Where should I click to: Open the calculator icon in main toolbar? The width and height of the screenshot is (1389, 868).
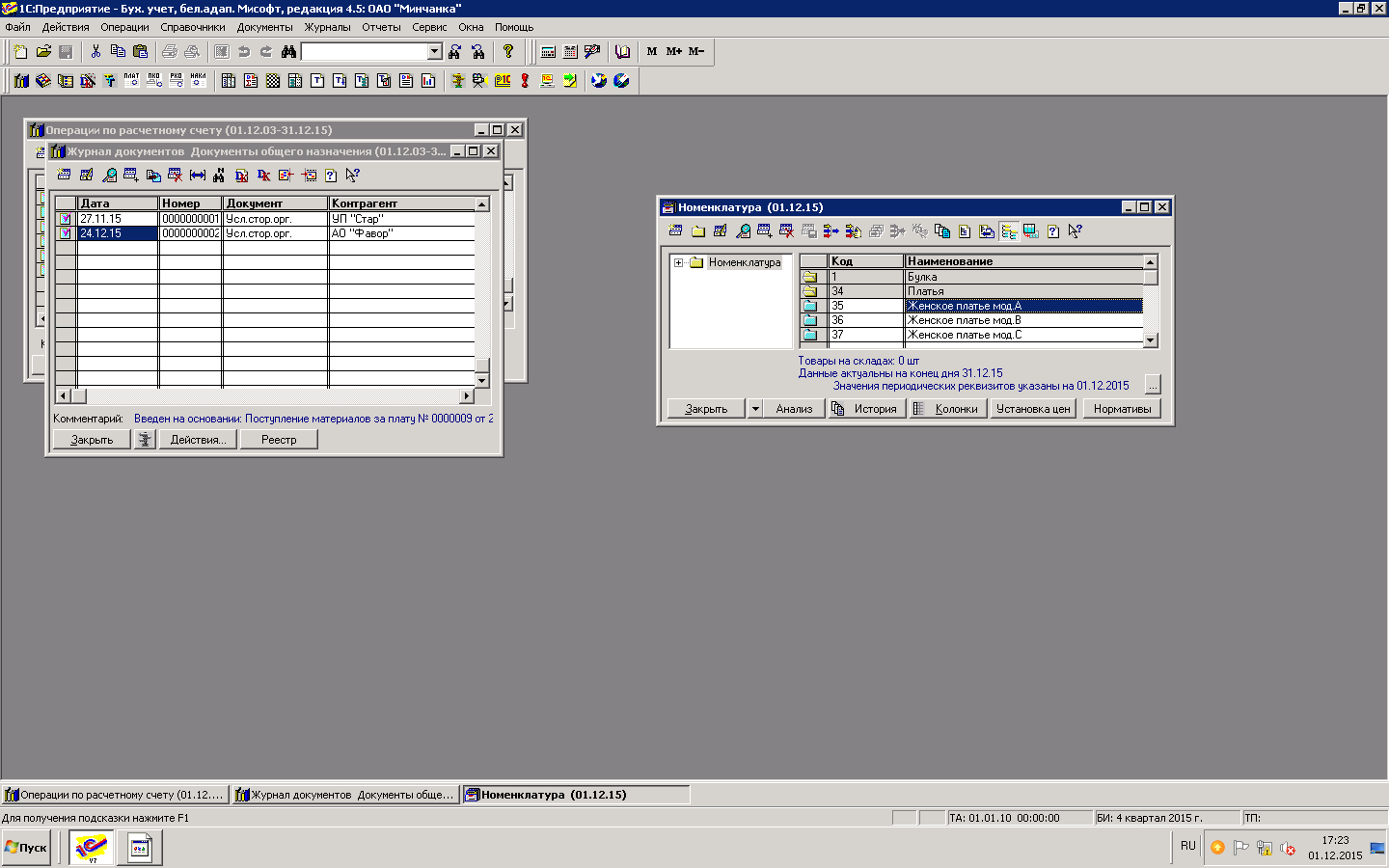[x=548, y=51]
